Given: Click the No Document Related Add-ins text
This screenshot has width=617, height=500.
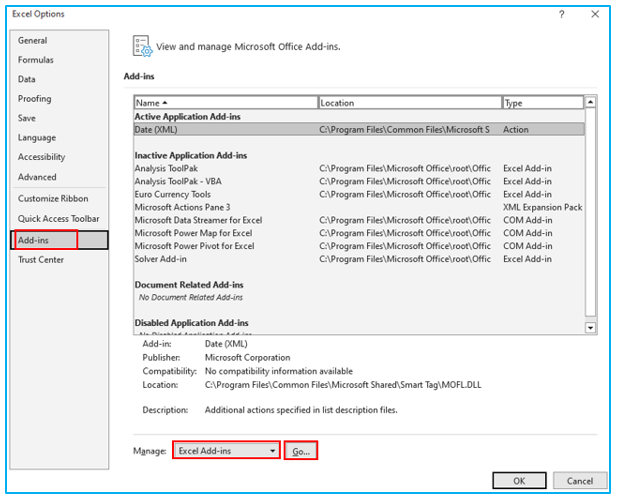Looking at the screenshot, I should 191,297.
